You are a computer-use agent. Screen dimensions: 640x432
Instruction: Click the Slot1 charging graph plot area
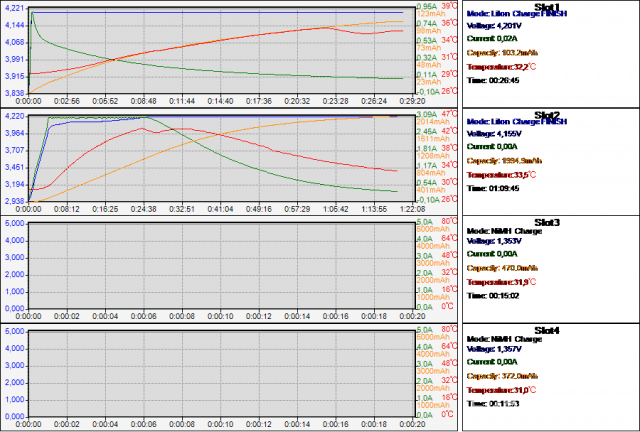(222, 51)
